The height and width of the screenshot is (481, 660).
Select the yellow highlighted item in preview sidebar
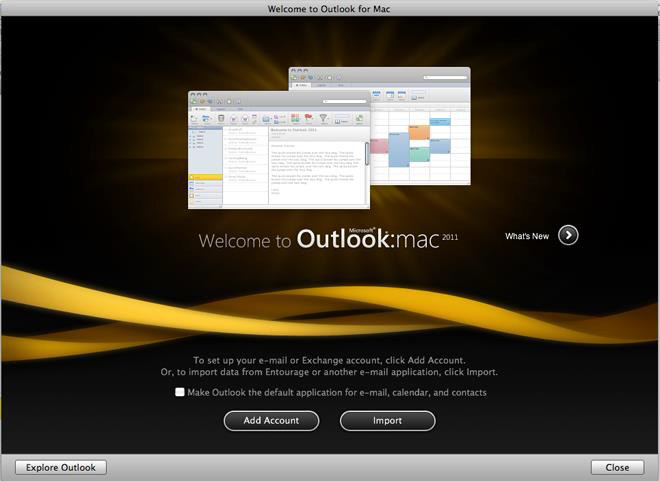pyautogui.click(x=205, y=176)
